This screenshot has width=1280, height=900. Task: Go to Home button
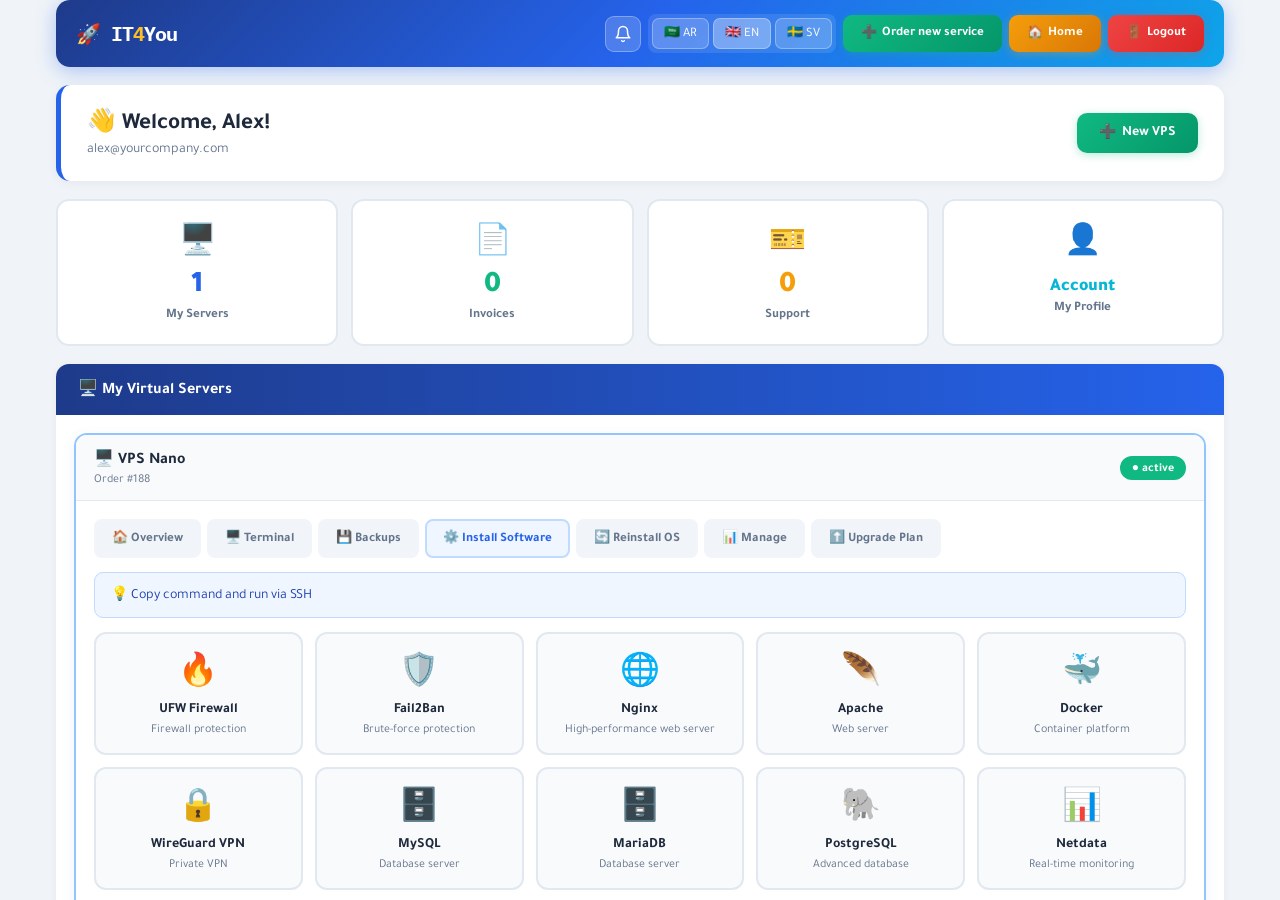[x=1055, y=33]
